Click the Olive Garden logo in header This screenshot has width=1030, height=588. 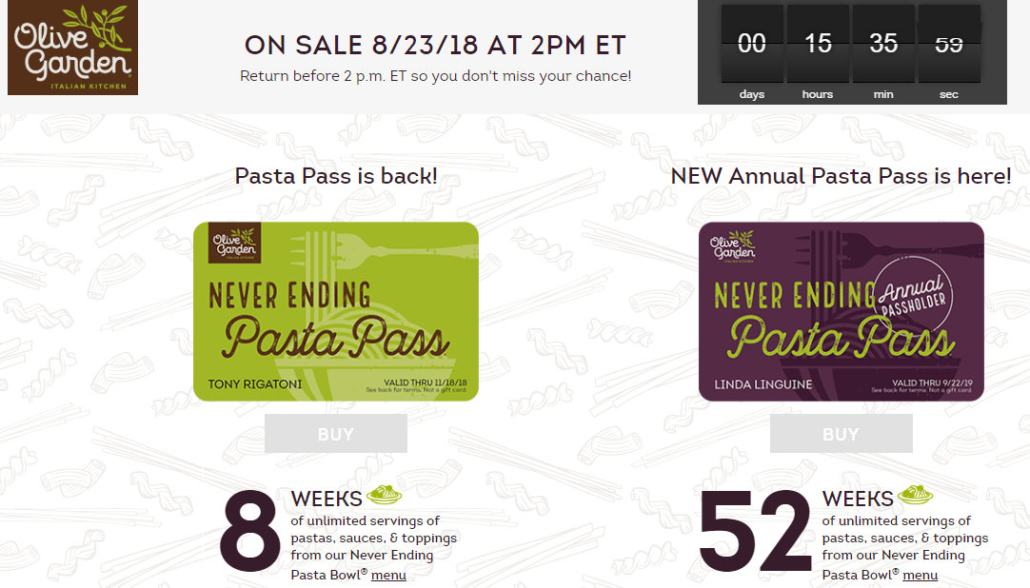[x=73, y=47]
